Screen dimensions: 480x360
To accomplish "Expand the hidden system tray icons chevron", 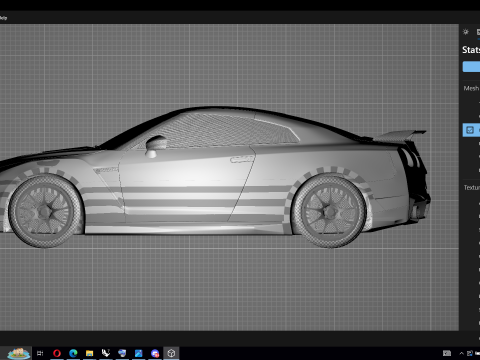I will (461, 353).
